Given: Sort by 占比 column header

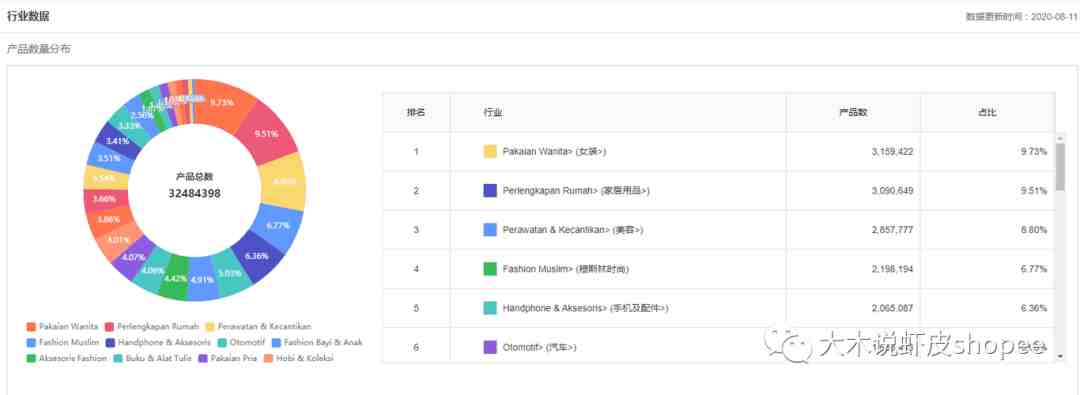Looking at the screenshot, I should point(987,112).
